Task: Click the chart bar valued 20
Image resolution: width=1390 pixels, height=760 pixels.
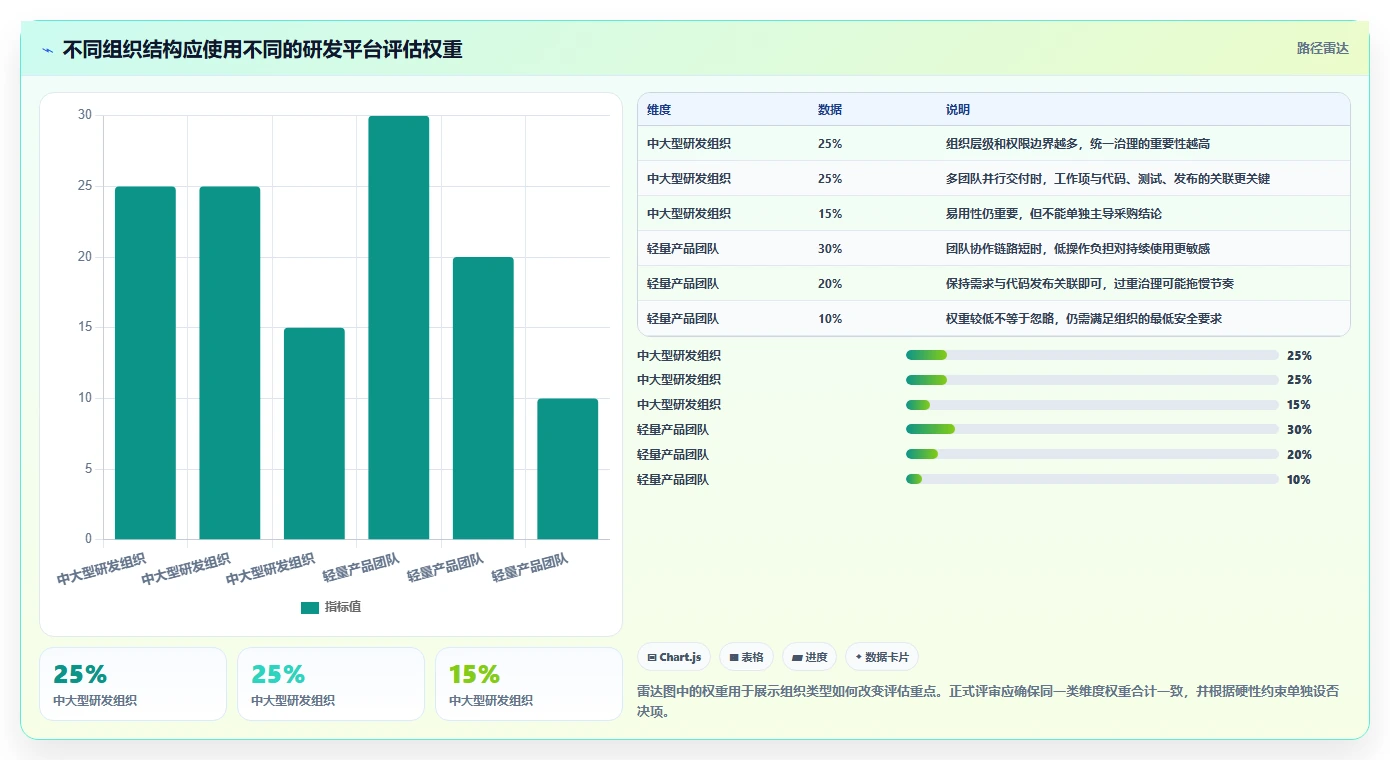Action: click(483, 398)
